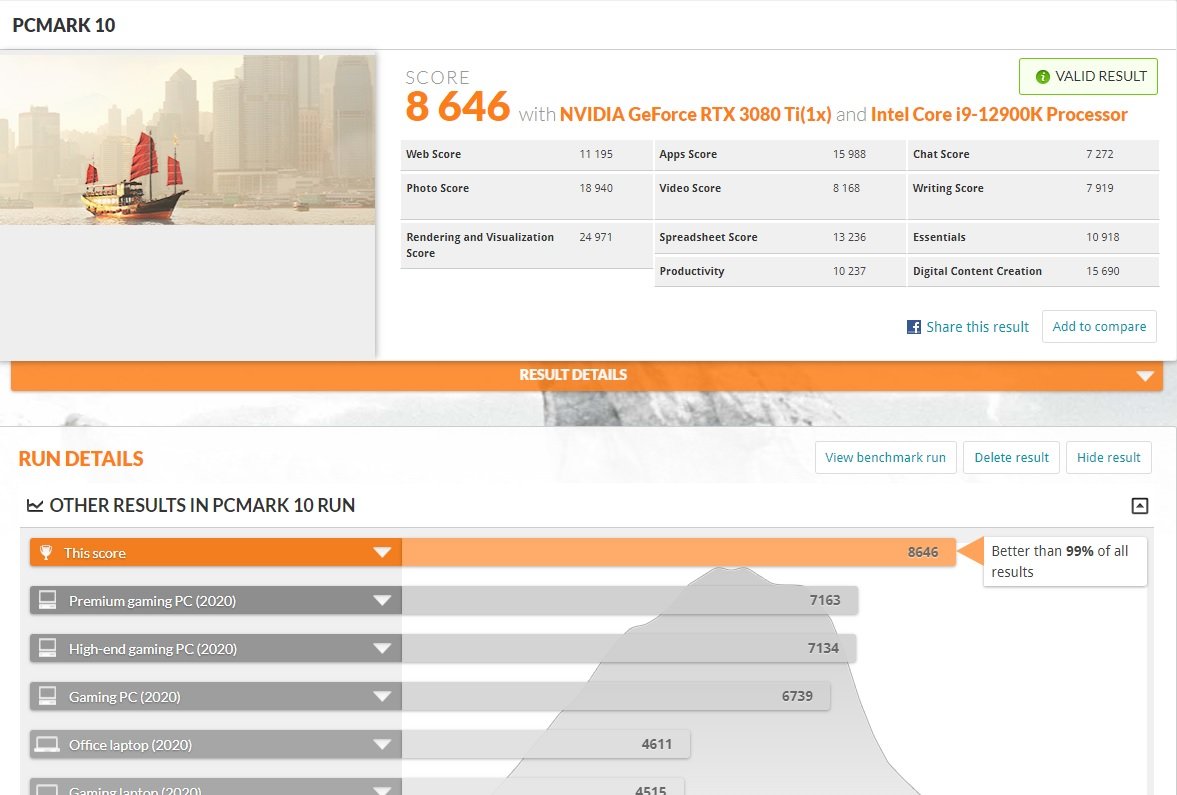Click the Video Score value 8 168
Screen dimensions: 1177x795
846,188
